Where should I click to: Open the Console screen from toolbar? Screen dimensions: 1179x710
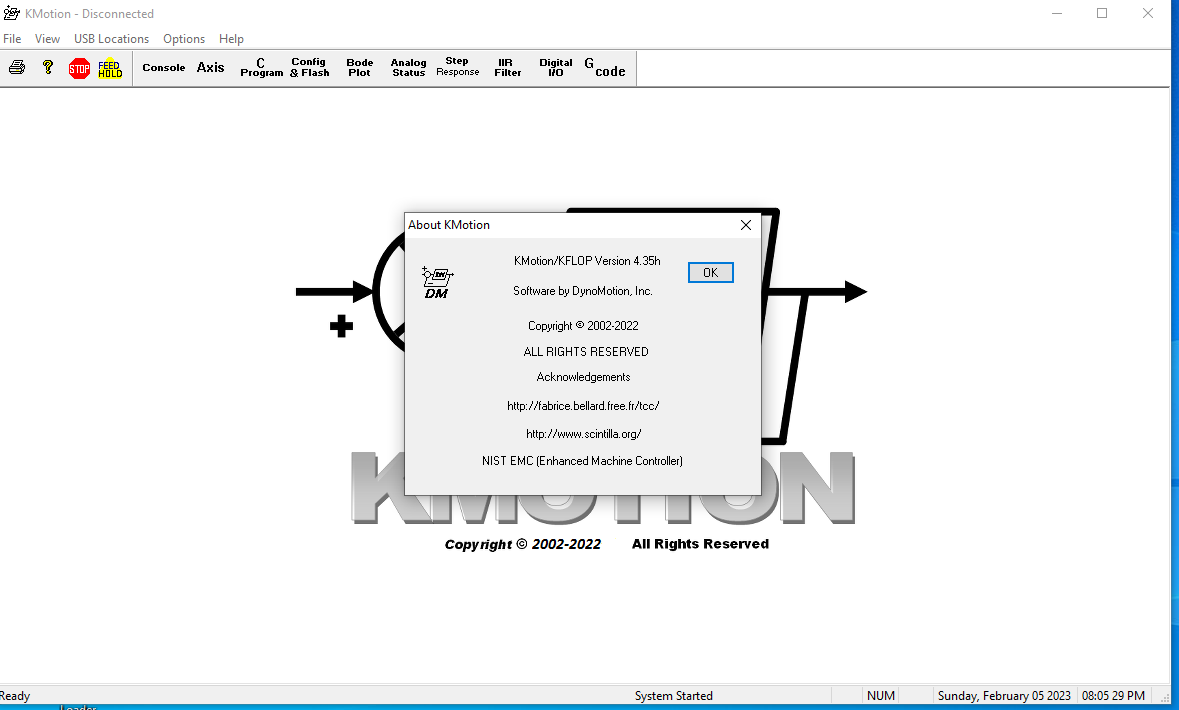point(164,68)
